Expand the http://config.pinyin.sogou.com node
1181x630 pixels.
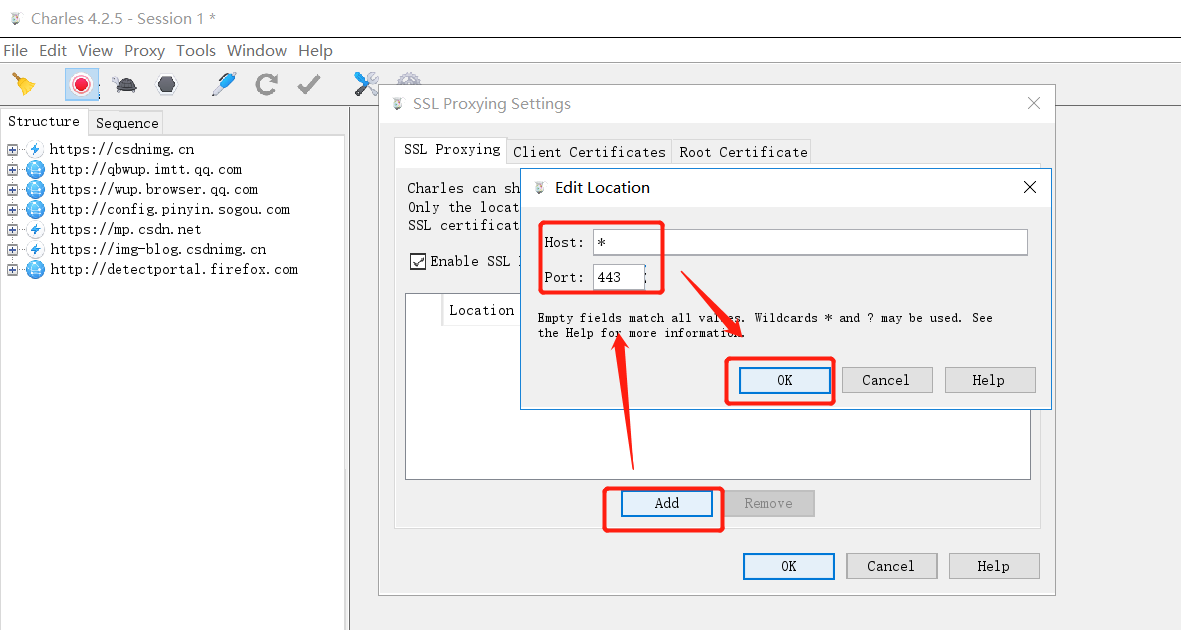point(12,209)
